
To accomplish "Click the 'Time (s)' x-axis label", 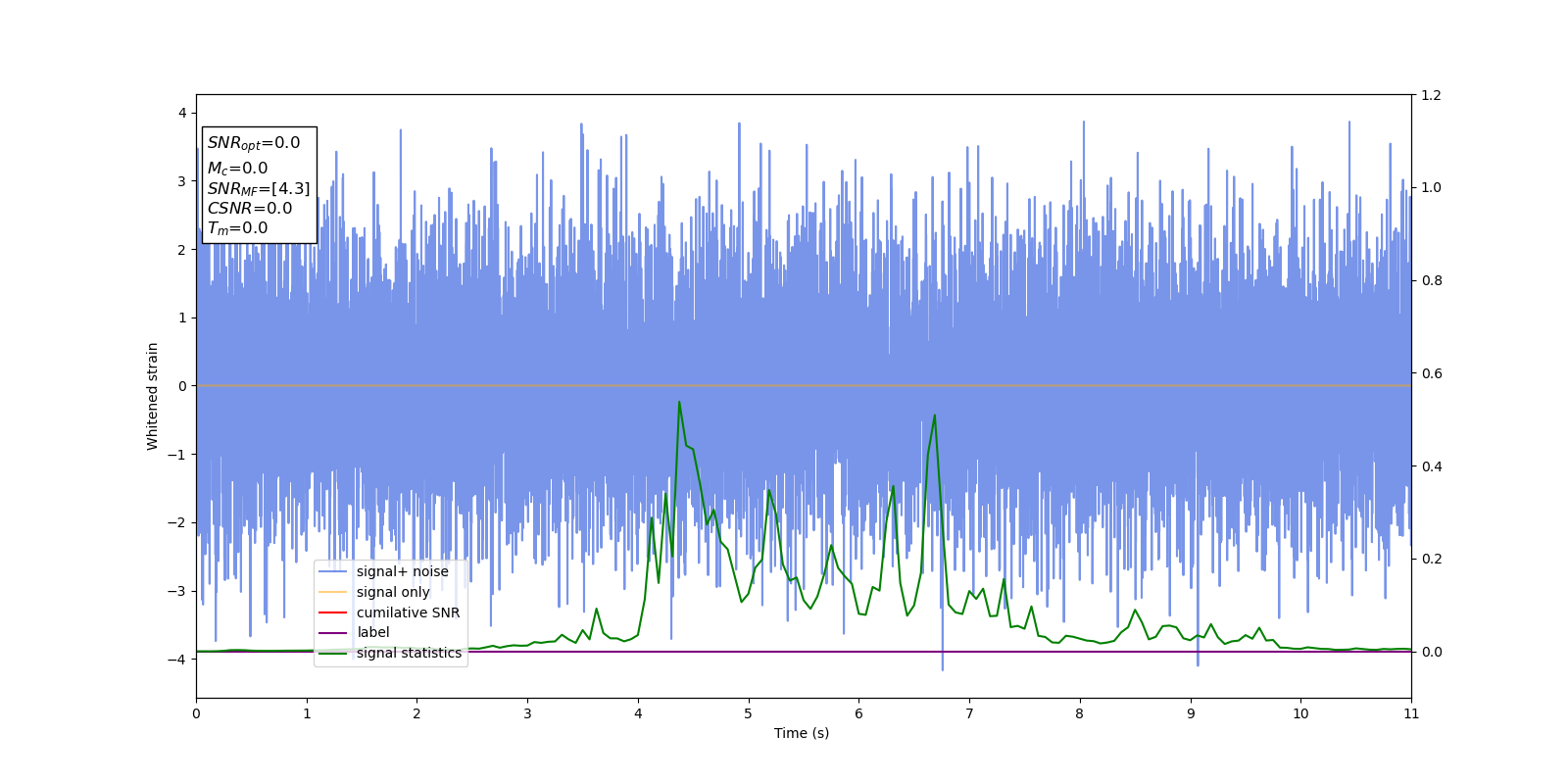I will click(x=802, y=733).
